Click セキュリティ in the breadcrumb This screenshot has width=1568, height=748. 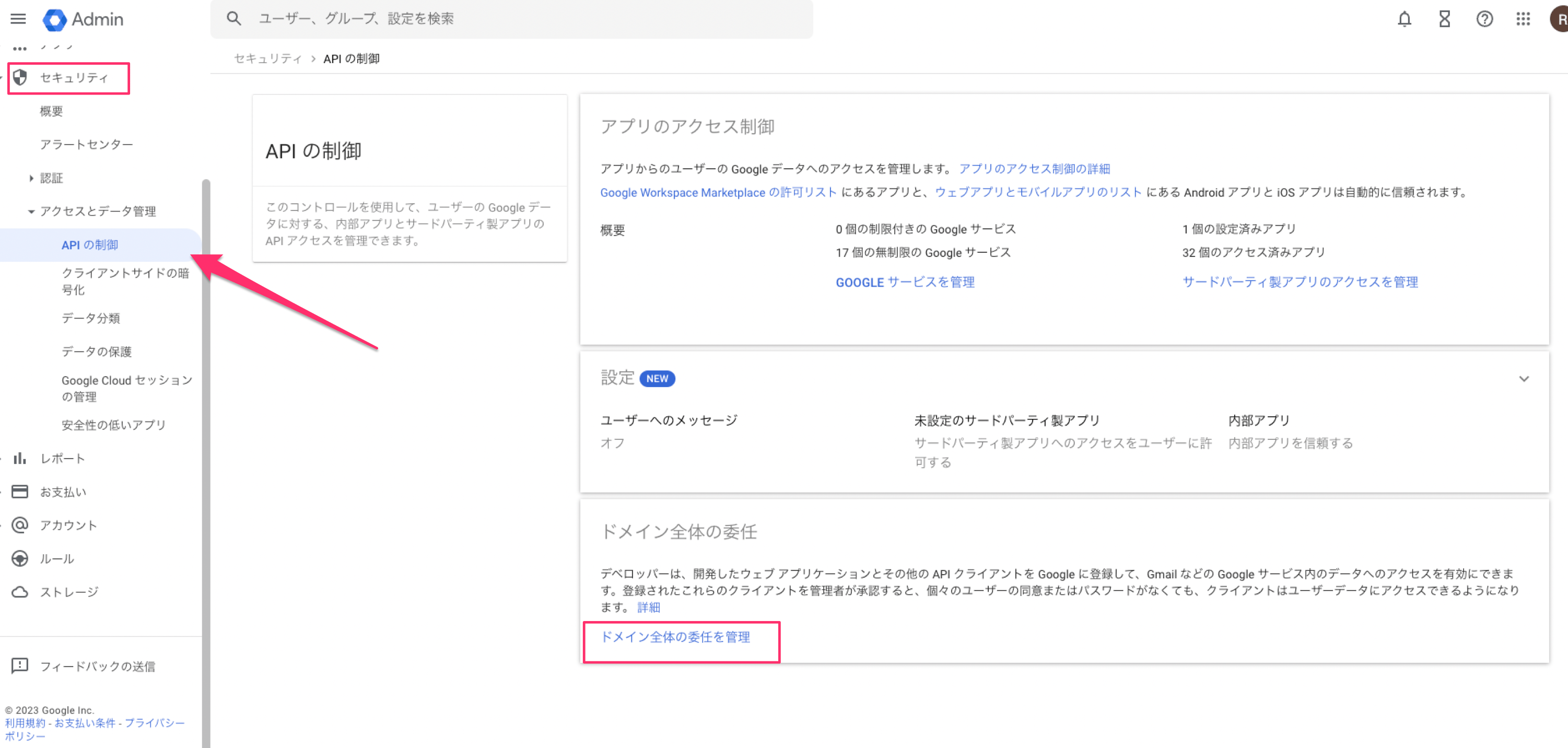[268, 59]
